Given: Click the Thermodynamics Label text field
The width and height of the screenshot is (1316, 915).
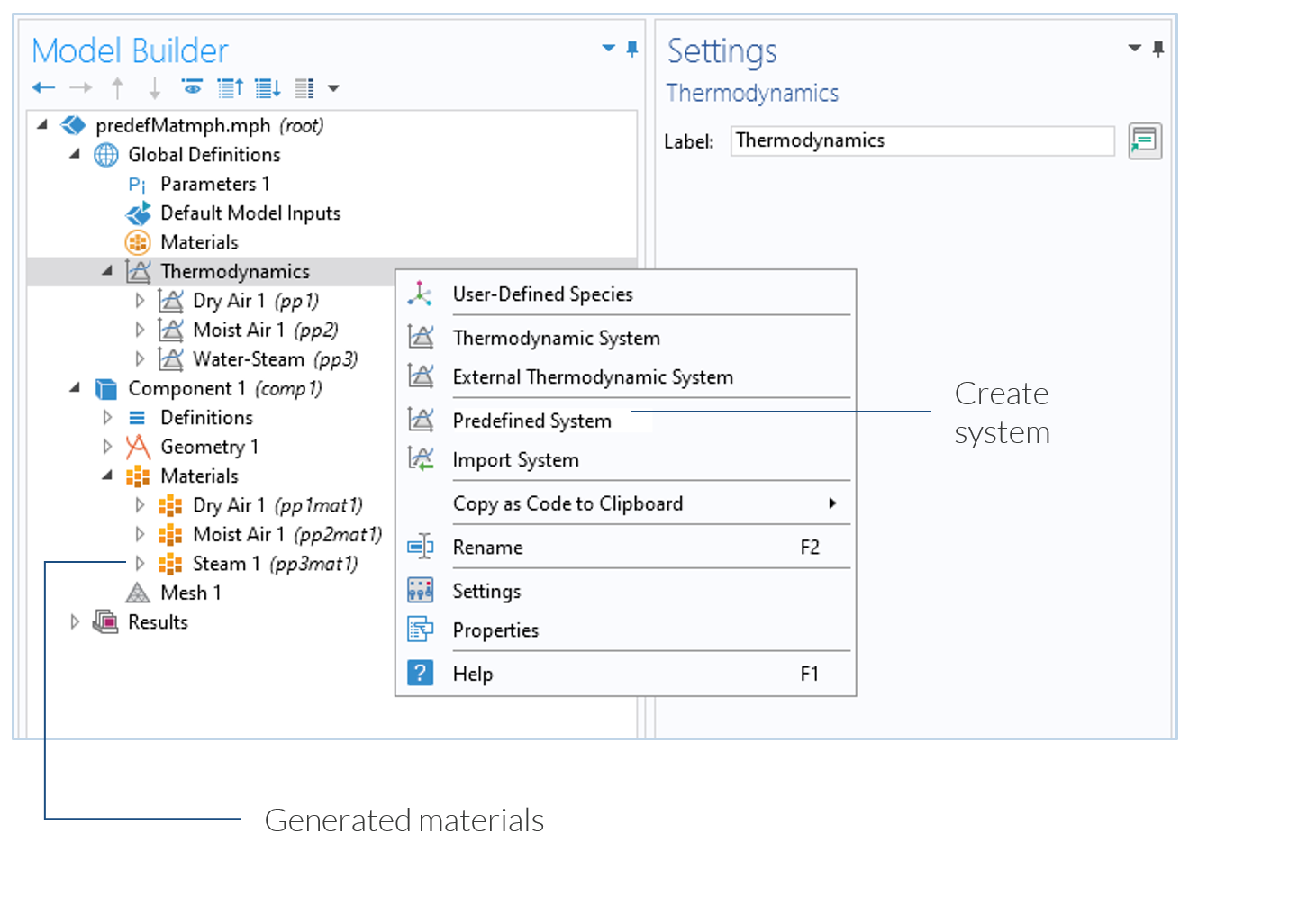Looking at the screenshot, I should coord(921,141).
